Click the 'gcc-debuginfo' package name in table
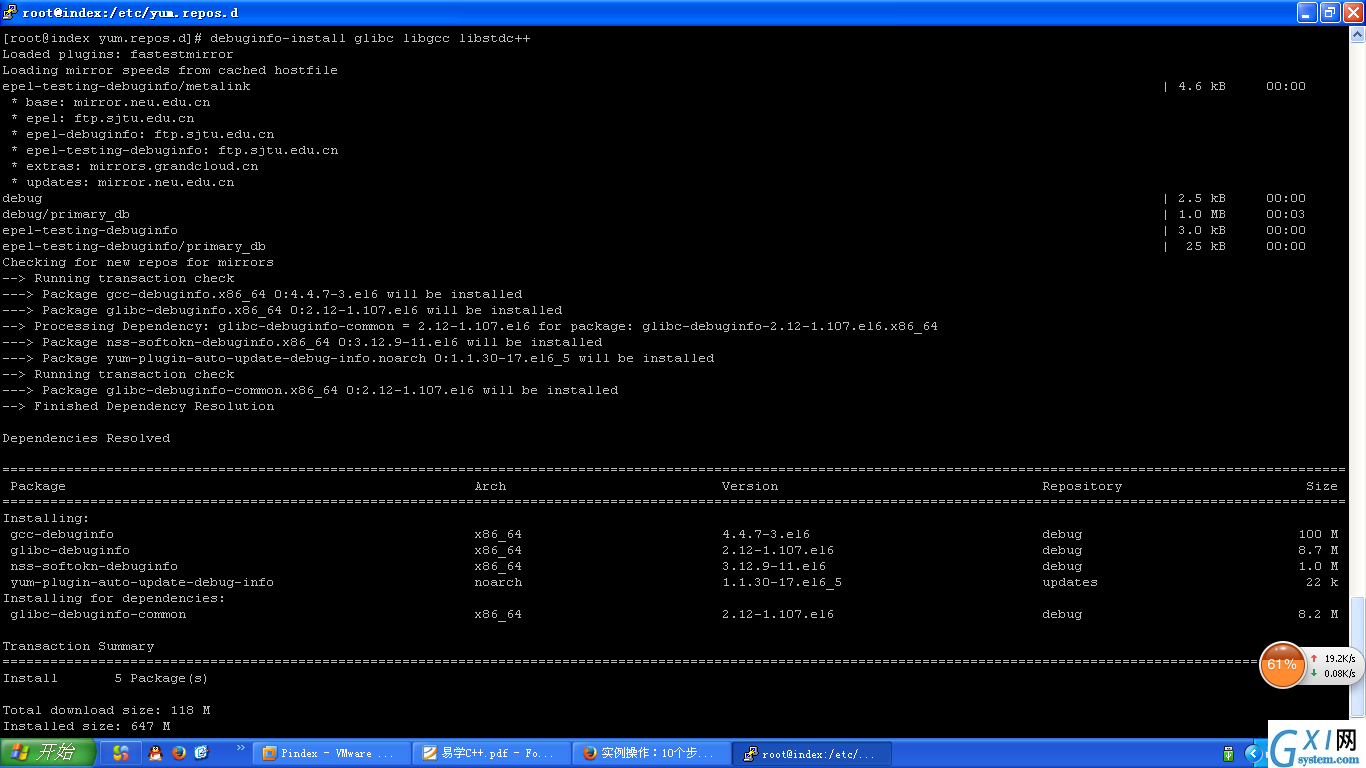Viewport: 1366px width, 768px height. (62, 534)
